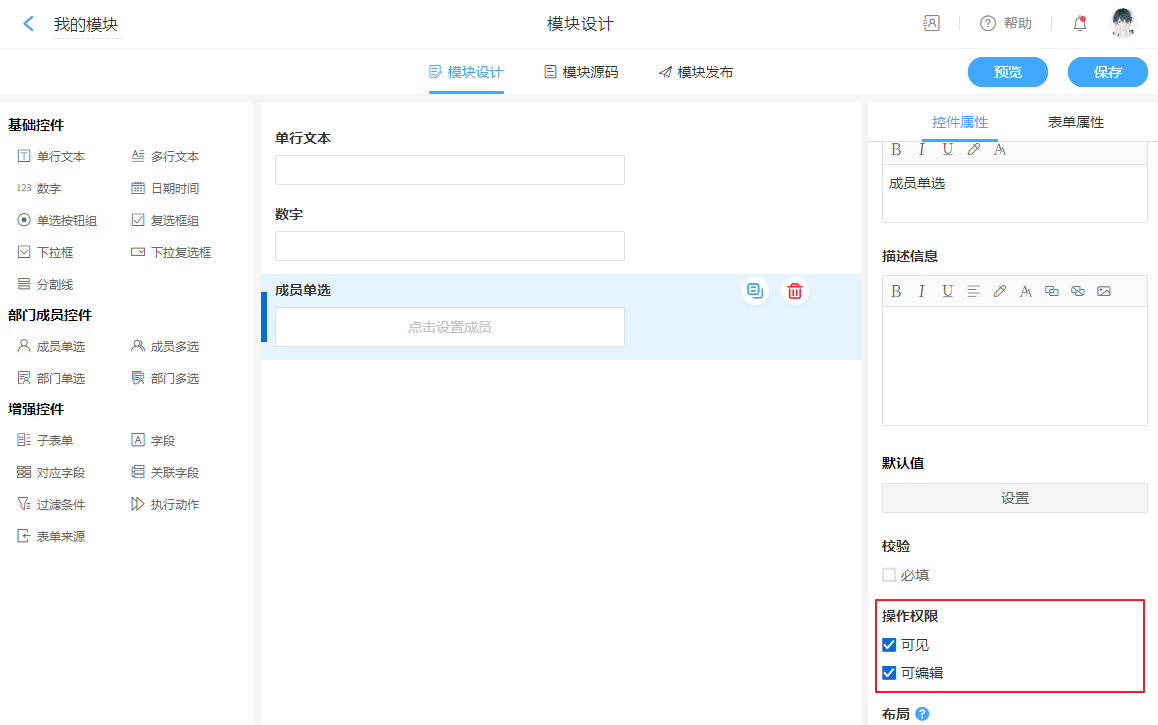This screenshot has width=1158, height=725.
Task: Uncheck the 可编辑 checkbox
Action: pyautogui.click(x=889, y=673)
